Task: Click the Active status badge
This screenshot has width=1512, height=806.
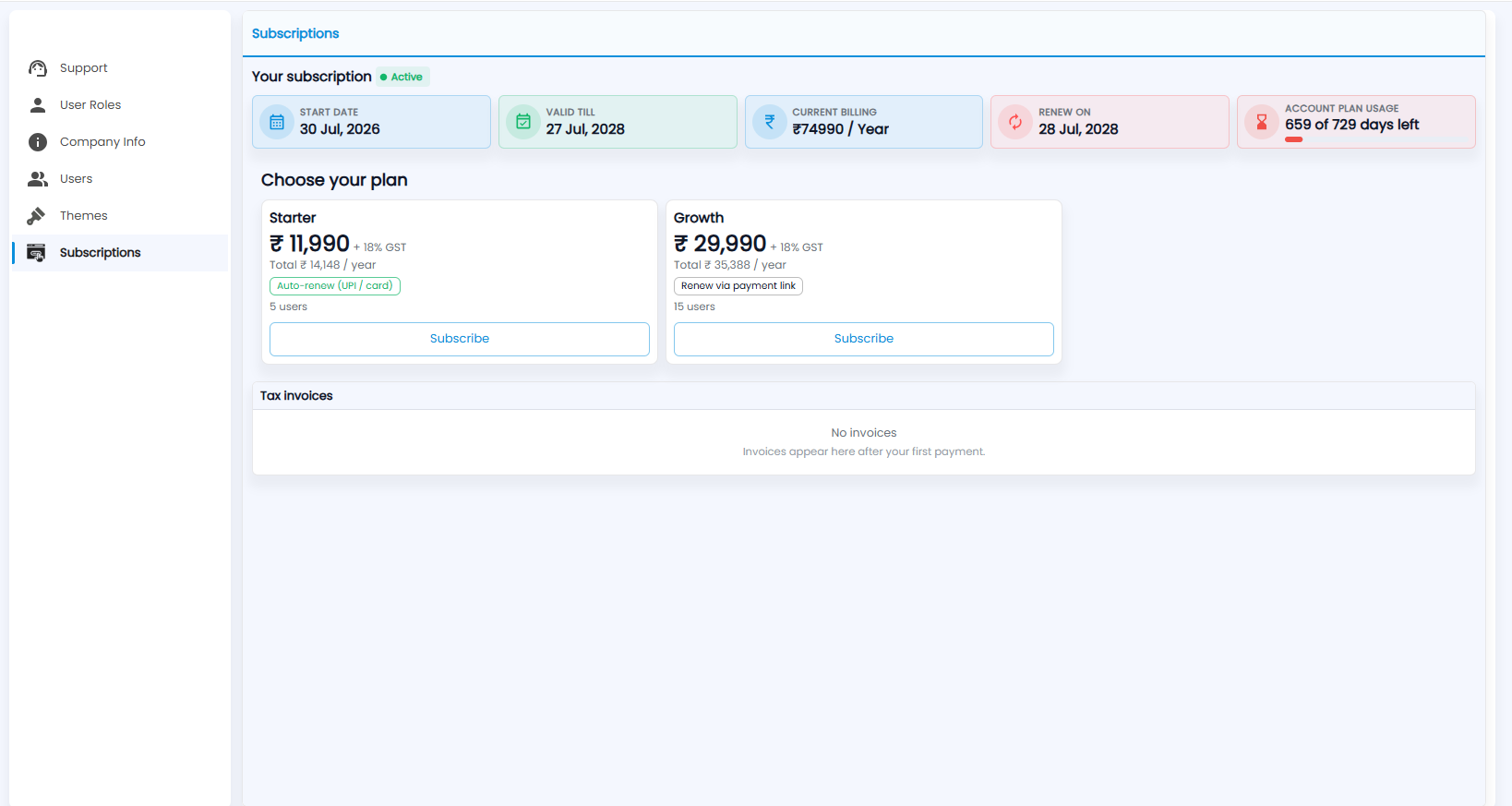Action: click(x=402, y=77)
